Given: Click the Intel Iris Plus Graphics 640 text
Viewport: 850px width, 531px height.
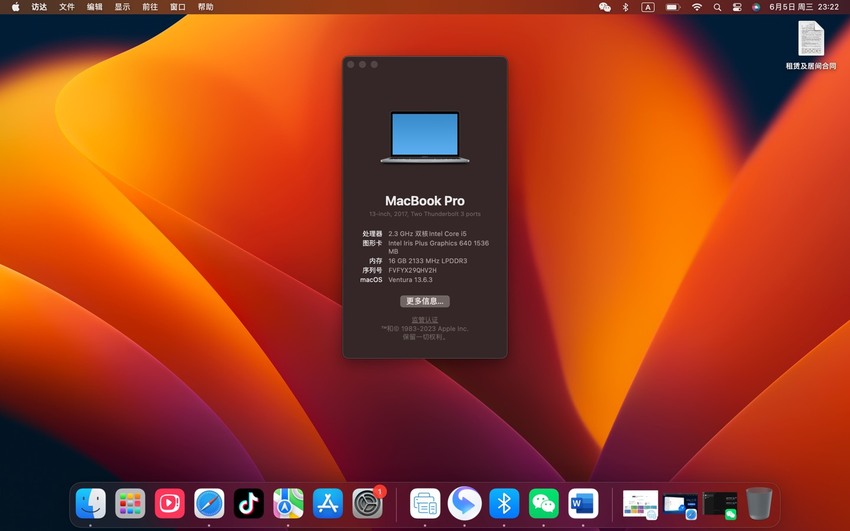Looking at the screenshot, I should 439,247.
